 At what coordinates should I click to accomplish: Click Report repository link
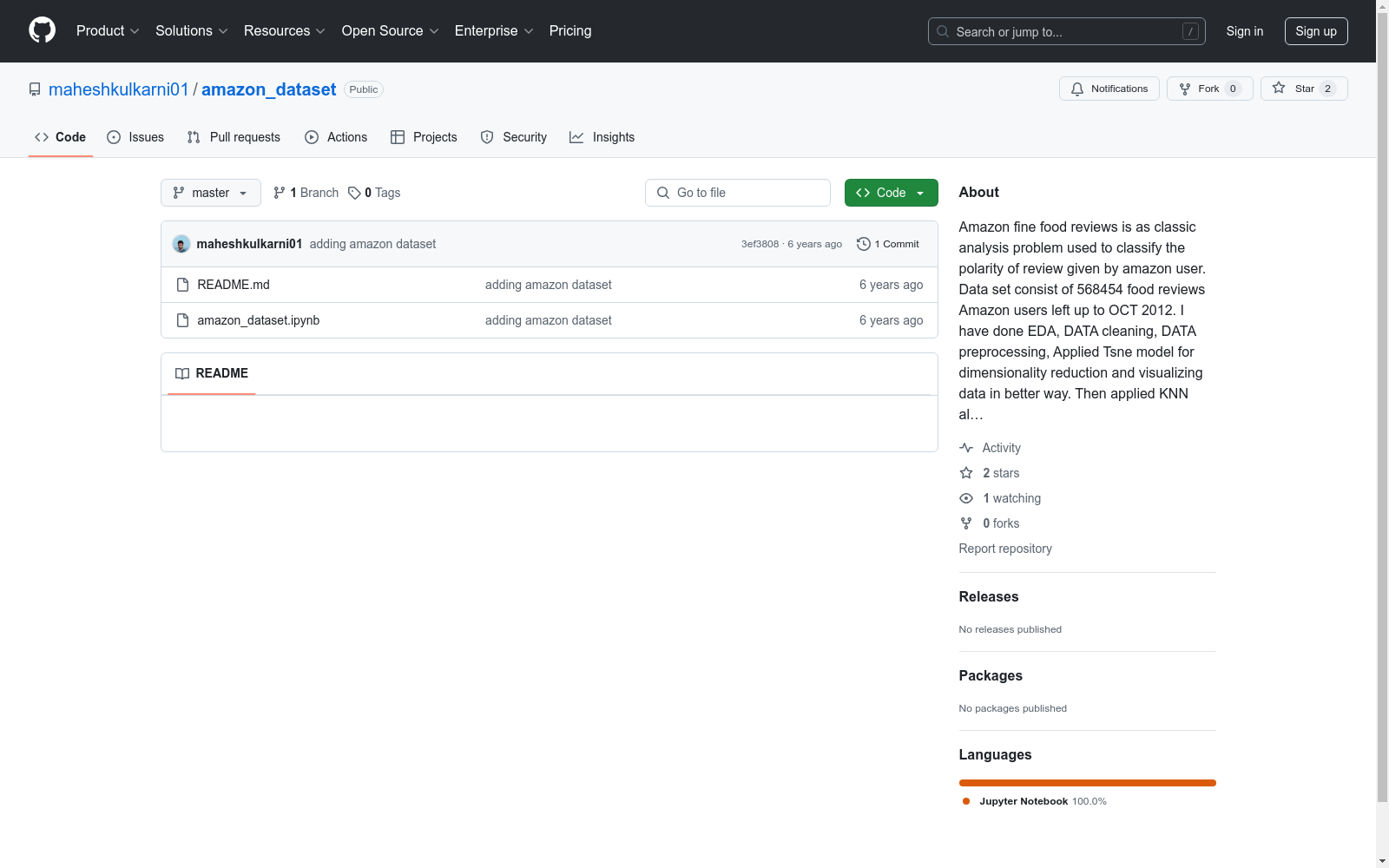1005,549
